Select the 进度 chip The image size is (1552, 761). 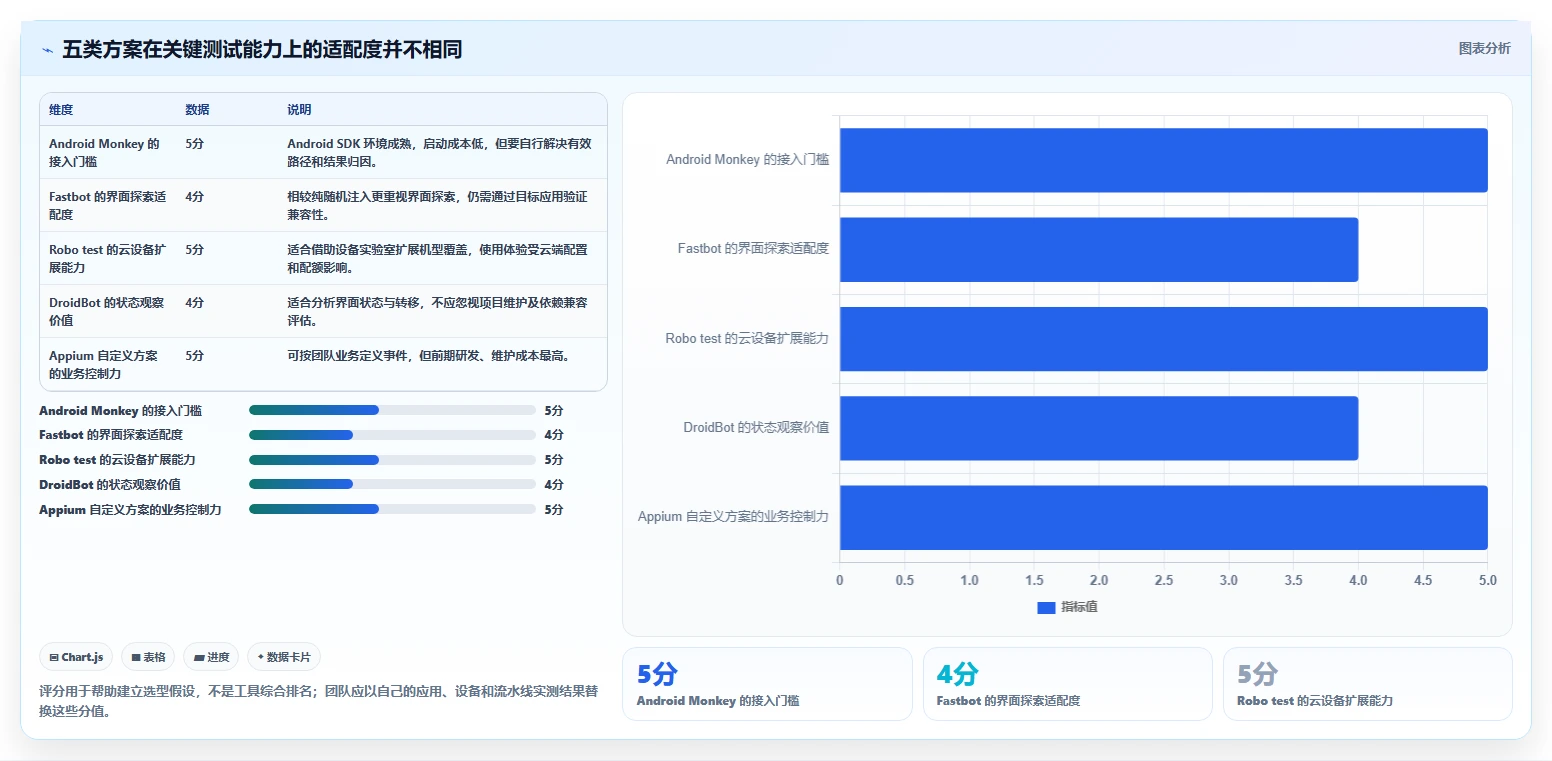[x=211, y=657]
